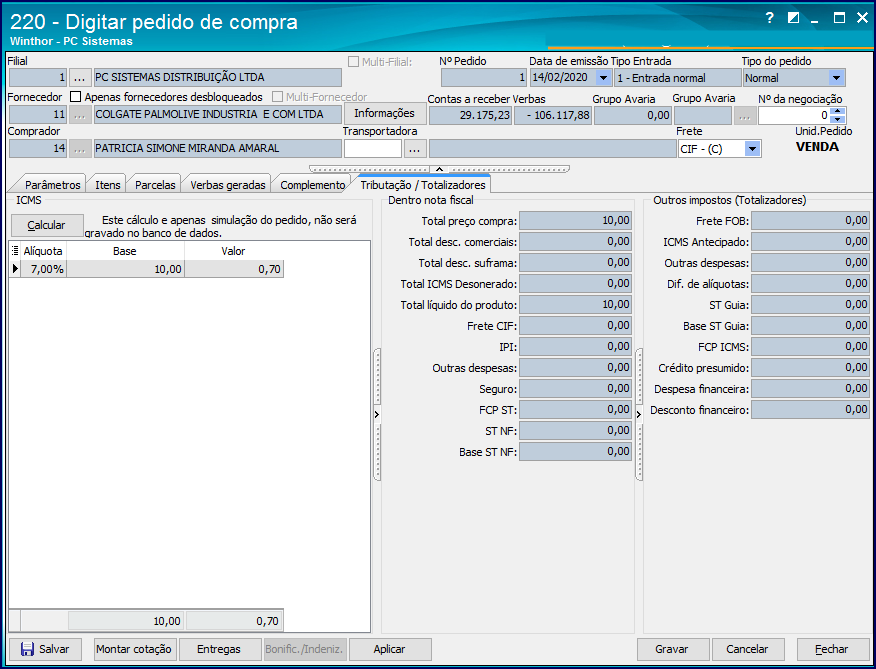Click the Desconto financeiro value field

point(810,410)
